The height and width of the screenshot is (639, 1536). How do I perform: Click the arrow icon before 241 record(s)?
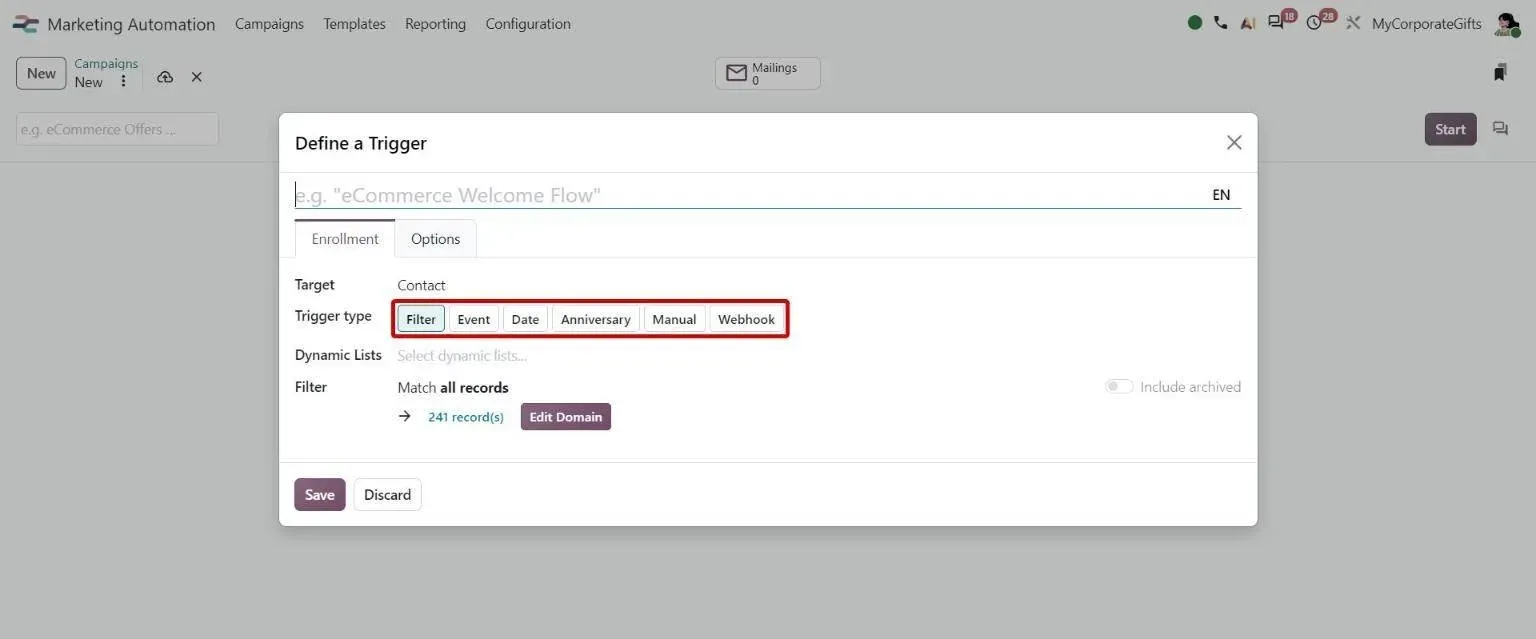coord(405,416)
